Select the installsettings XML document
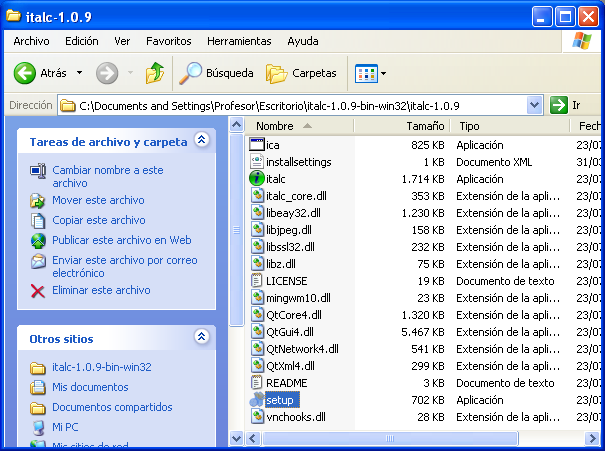The image size is (605, 451). coord(298,162)
